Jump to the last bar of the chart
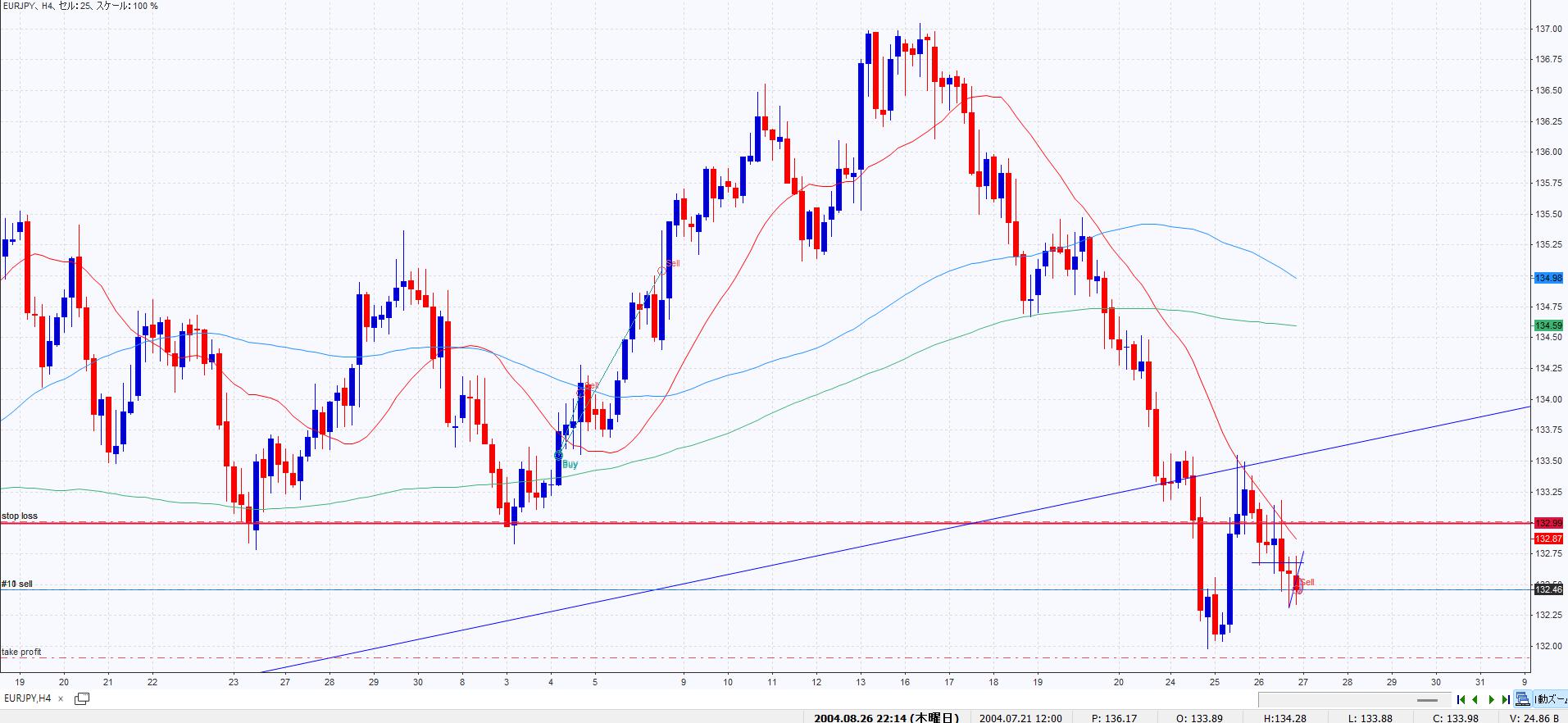Image resolution: width=1568 pixels, height=723 pixels. point(1506,699)
